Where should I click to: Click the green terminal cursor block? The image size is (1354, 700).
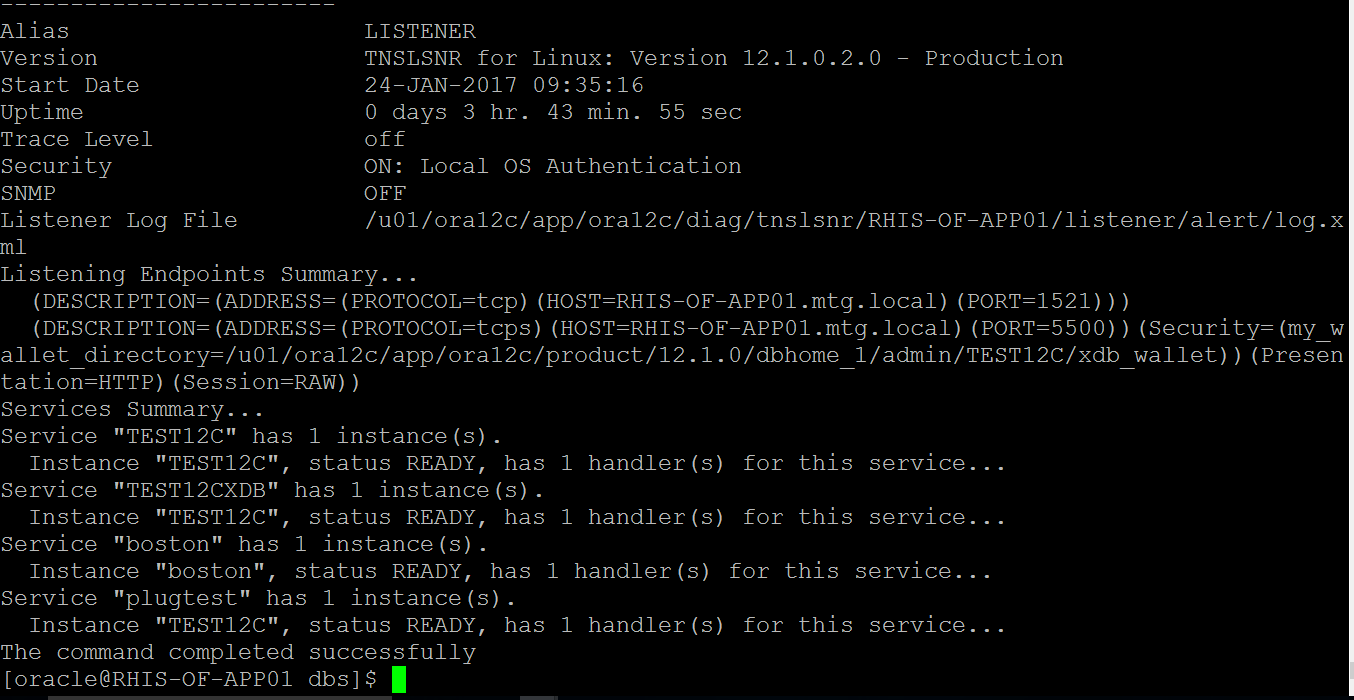pyautogui.click(x=399, y=680)
